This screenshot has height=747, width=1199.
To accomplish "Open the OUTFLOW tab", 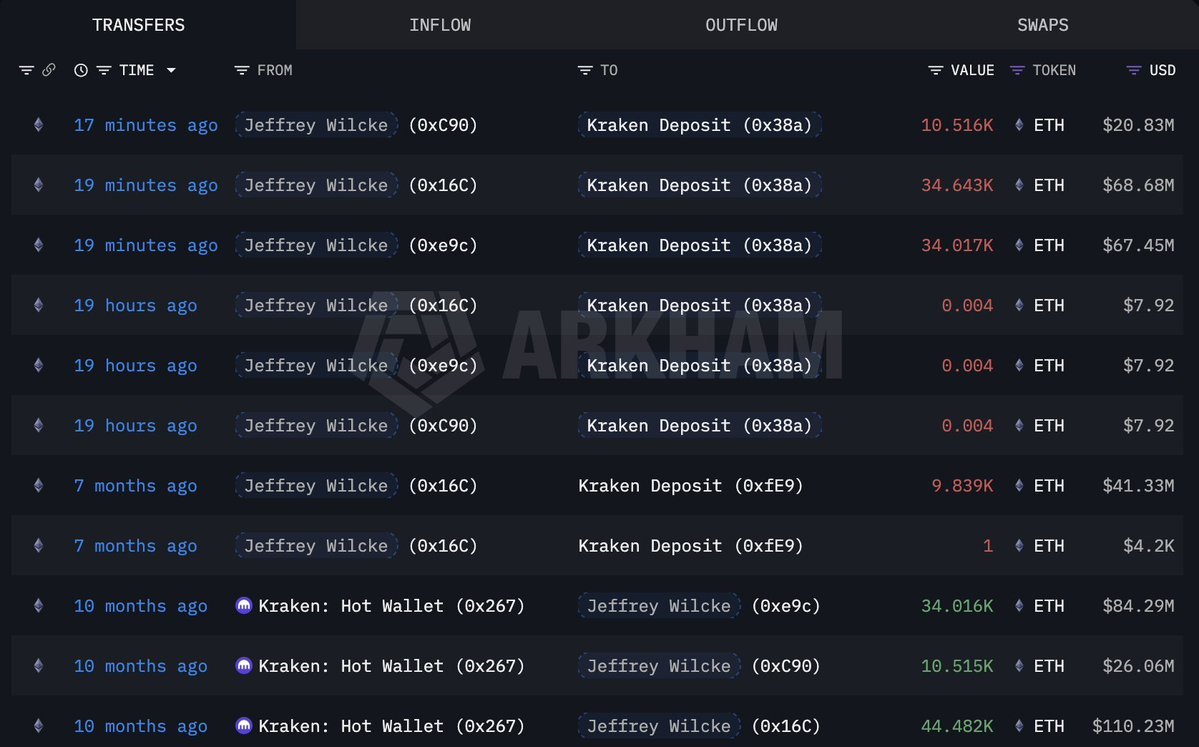I will [741, 24].
